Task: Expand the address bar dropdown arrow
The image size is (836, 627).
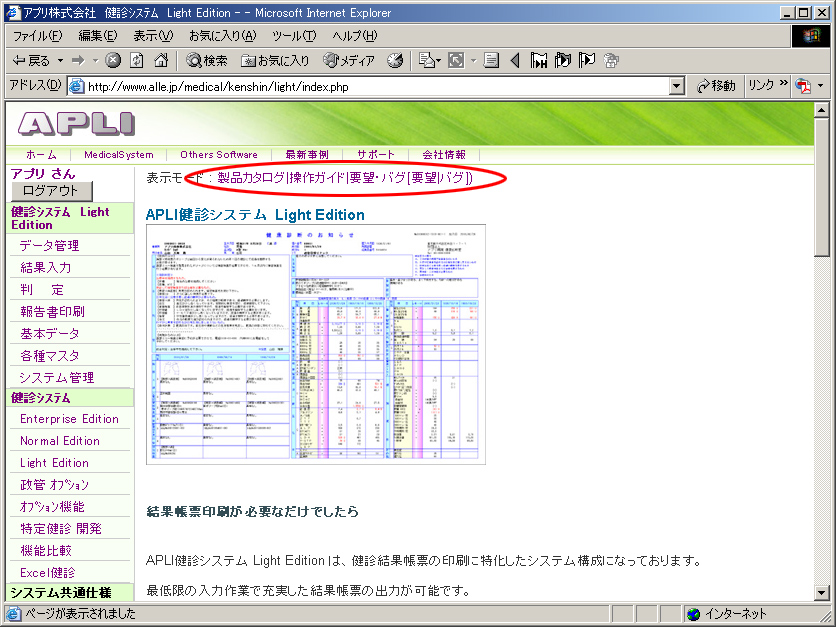Action: click(677, 86)
